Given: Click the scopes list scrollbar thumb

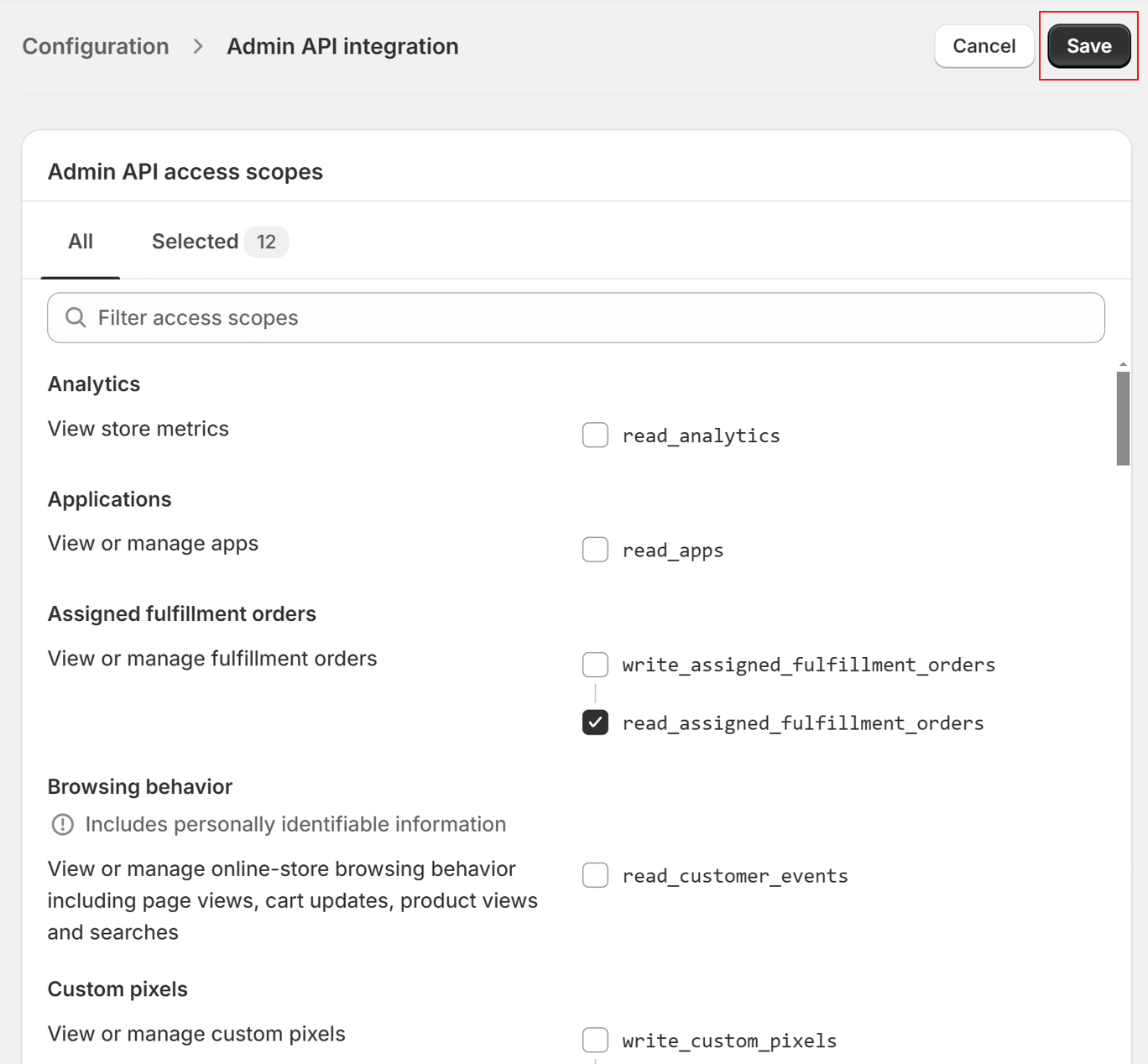Looking at the screenshot, I should tap(1123, 419).
